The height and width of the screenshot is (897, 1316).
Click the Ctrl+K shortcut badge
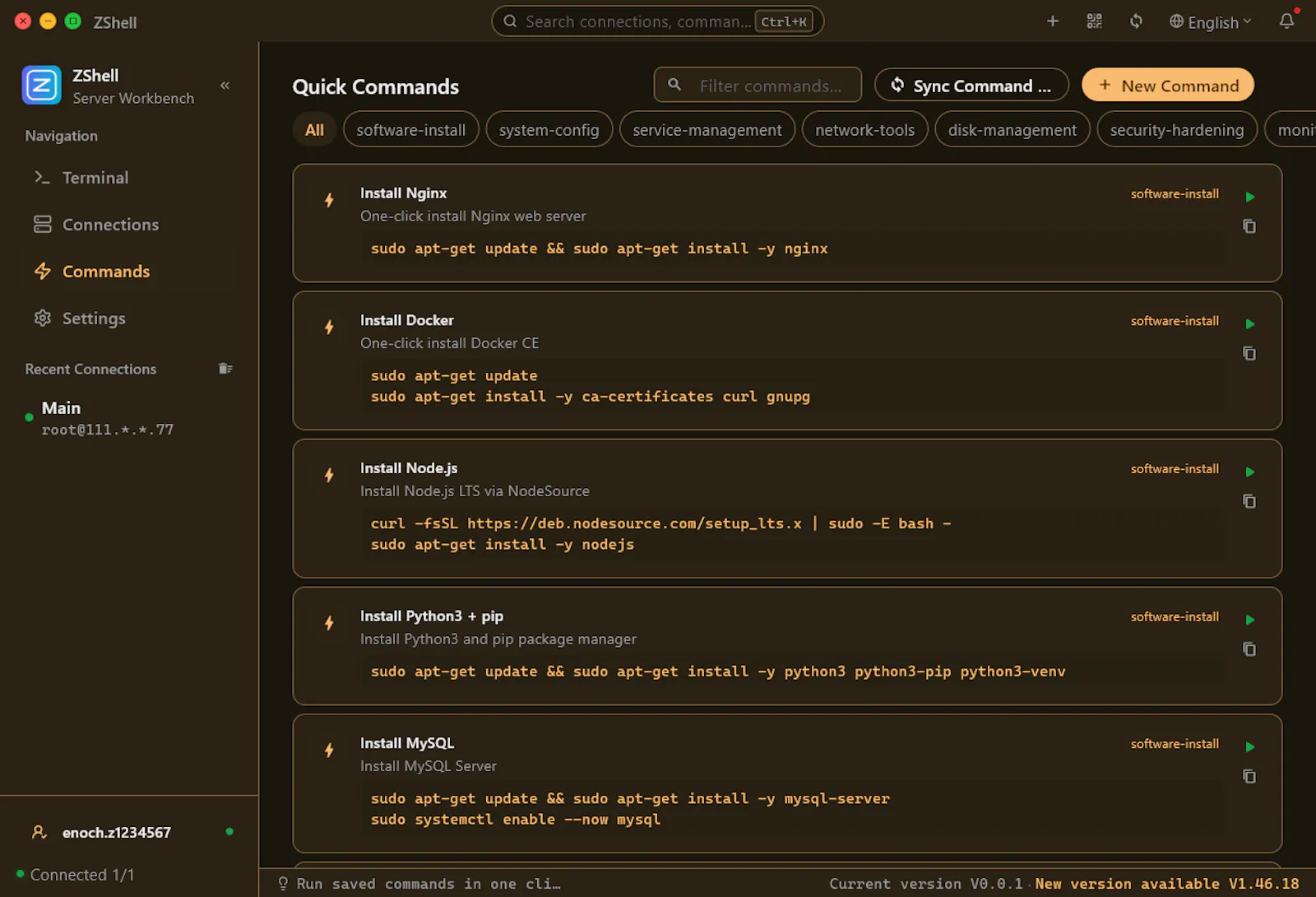pos(784,21)
